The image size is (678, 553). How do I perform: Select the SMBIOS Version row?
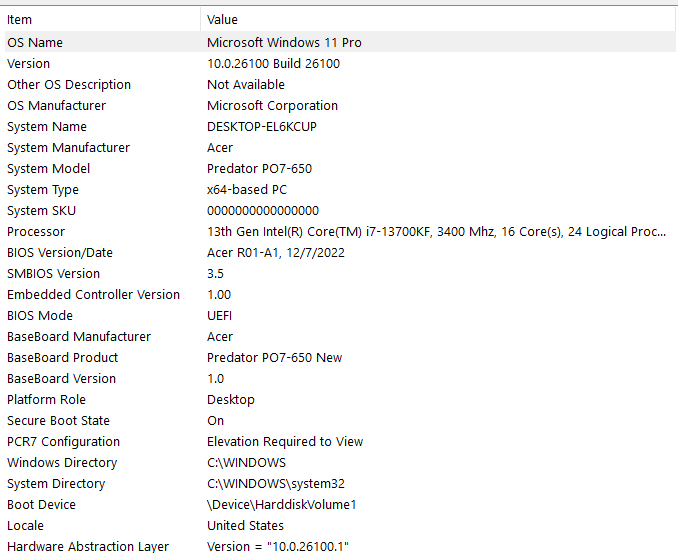pos(340,274)
